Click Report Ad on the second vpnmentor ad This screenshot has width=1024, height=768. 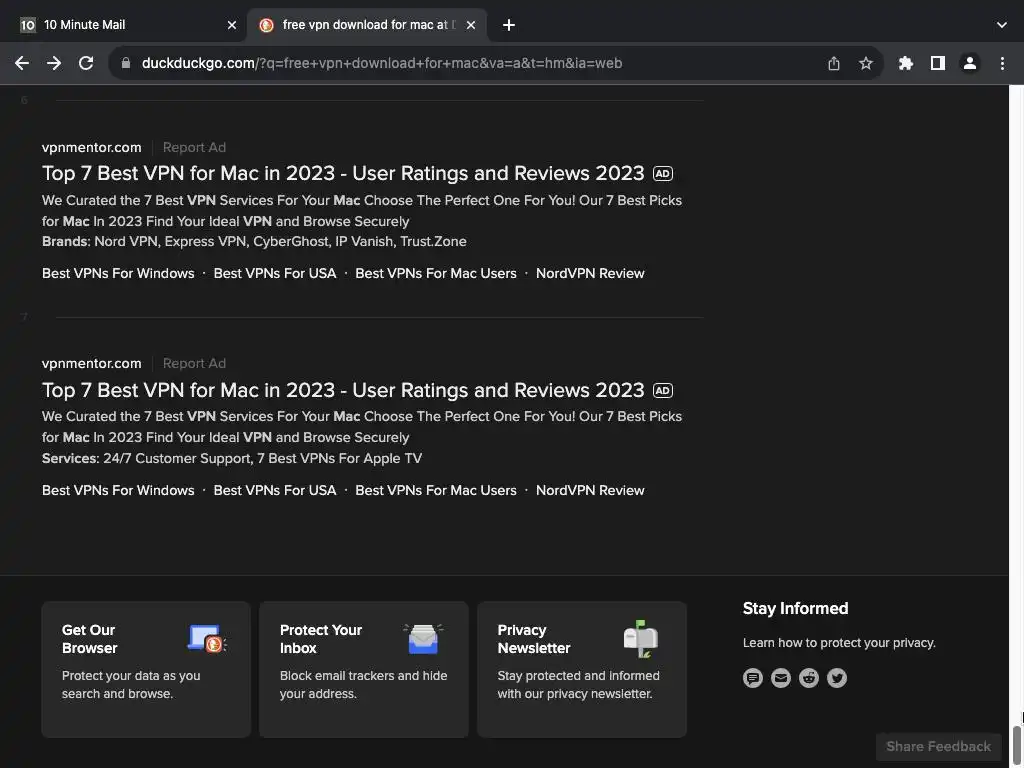(x=194, y=363)
